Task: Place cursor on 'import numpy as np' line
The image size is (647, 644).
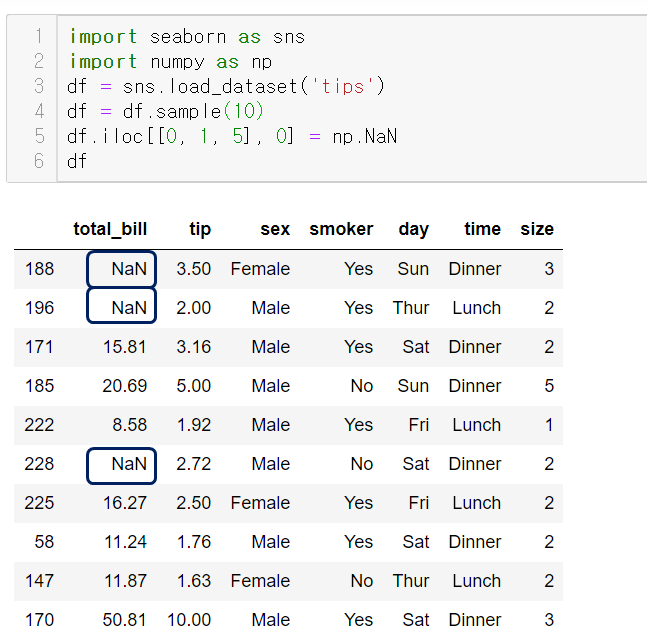Action: coord(170,62)
